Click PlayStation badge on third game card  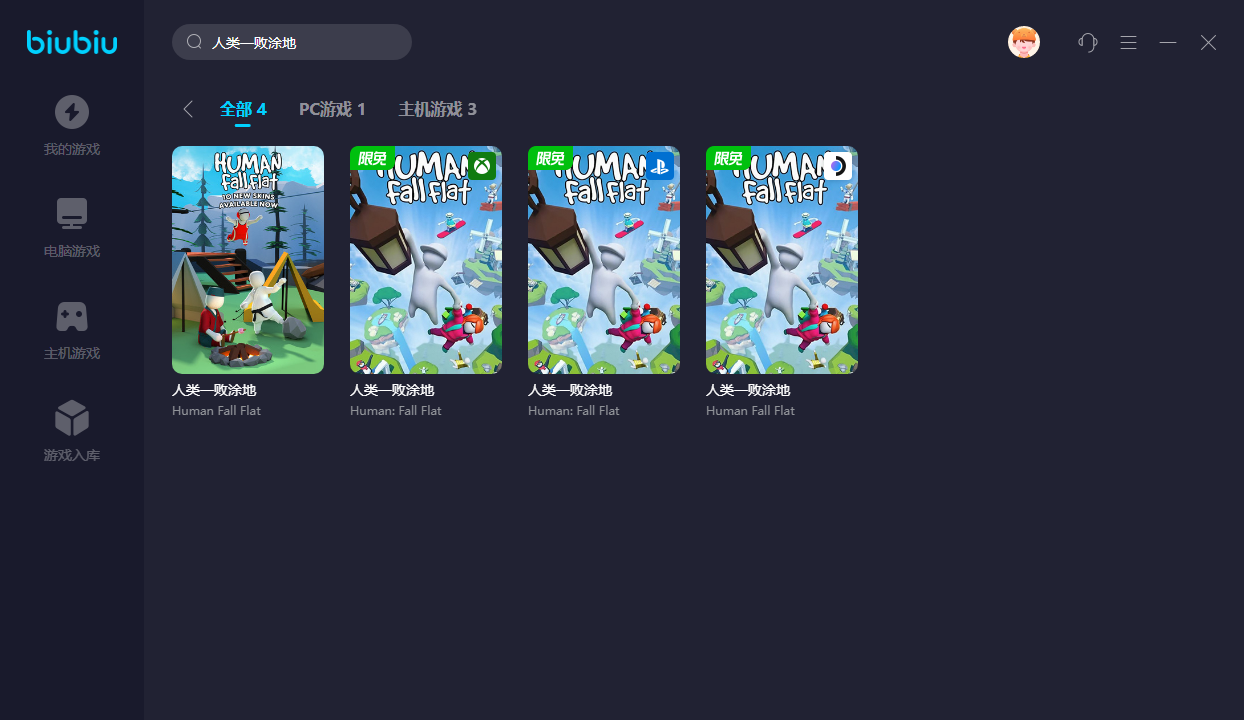pos(660,165)
